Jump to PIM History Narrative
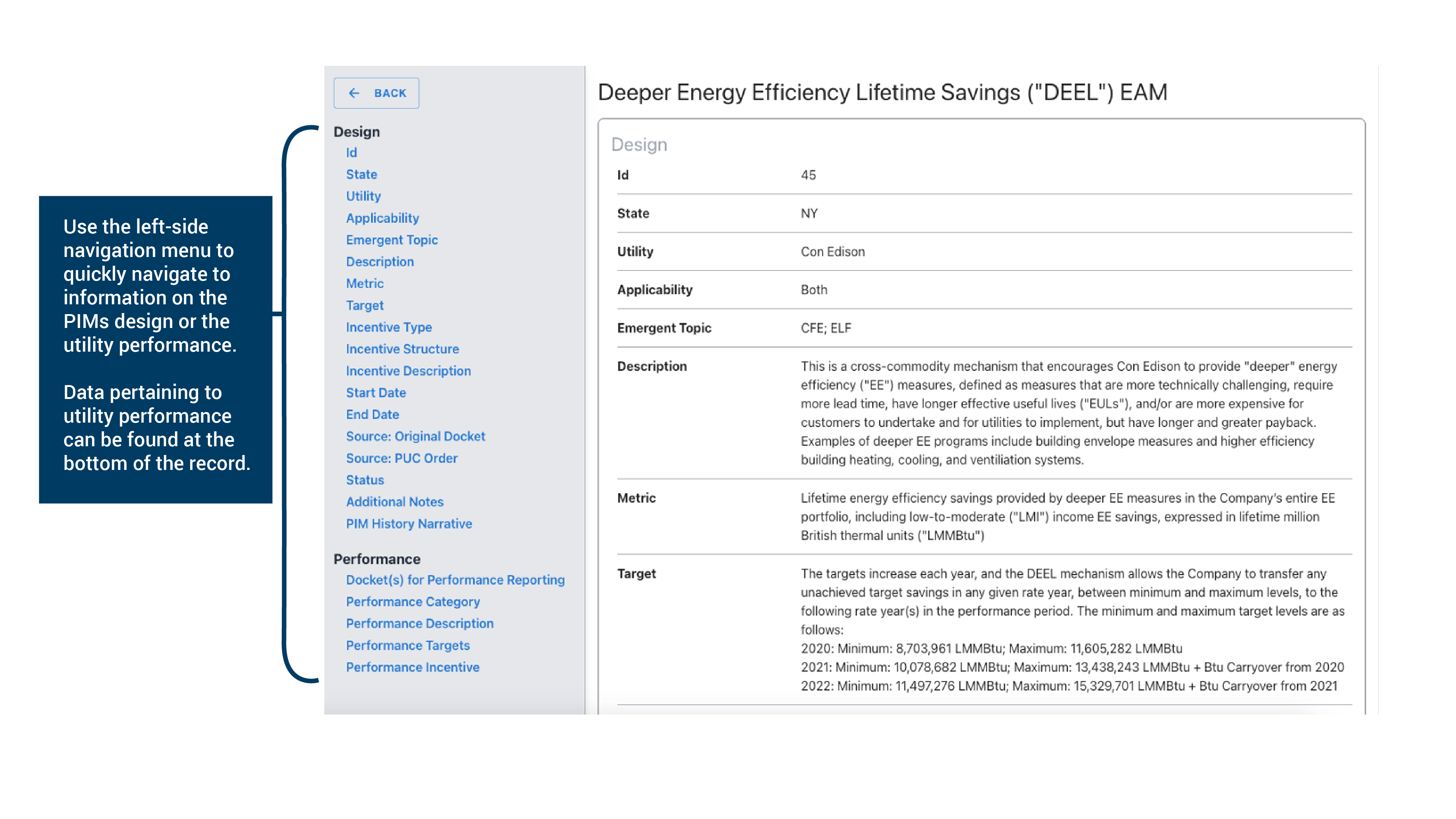The height and width of the screenshot is (819, 1456). pyautogui.click(x=409, y=524)
